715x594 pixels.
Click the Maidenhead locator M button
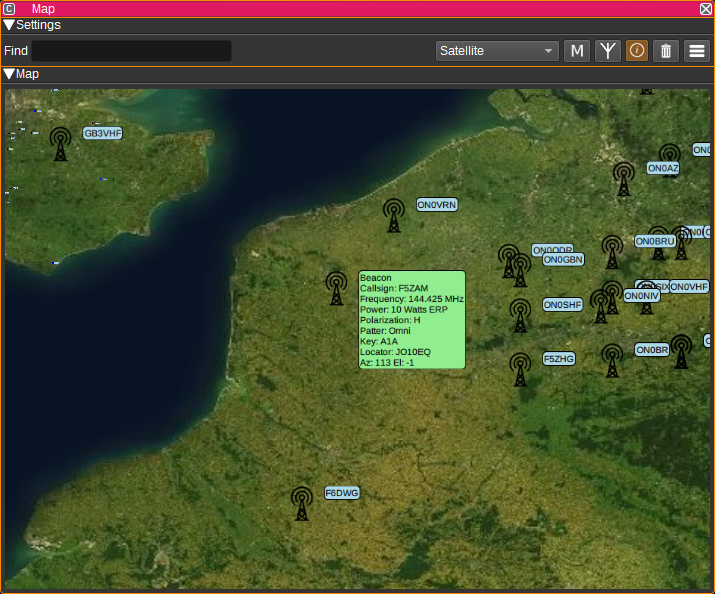tap(577, 51)
